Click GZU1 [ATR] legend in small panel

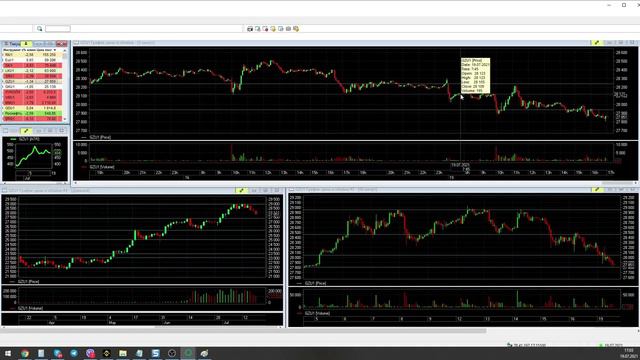click(29, 139)
